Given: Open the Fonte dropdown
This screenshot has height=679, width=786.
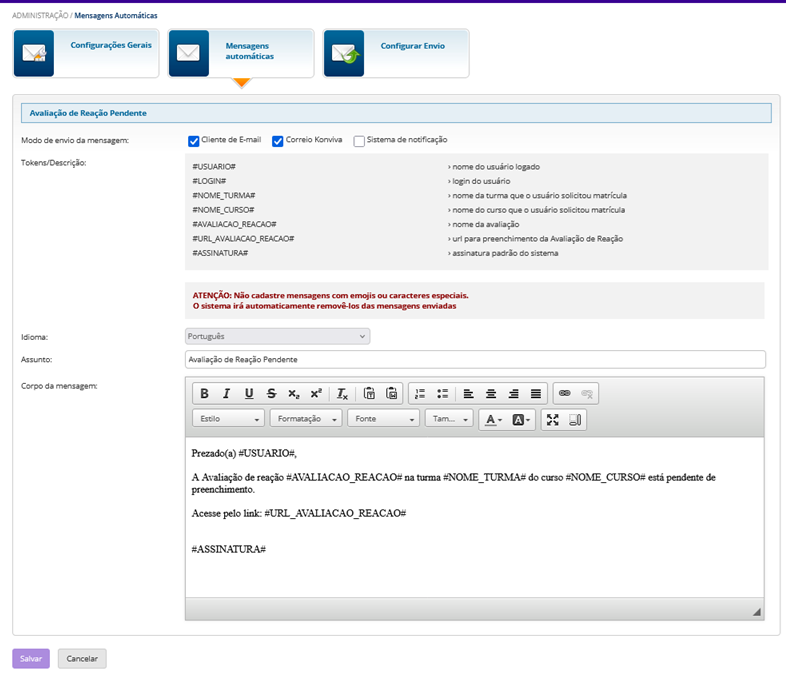Looking at the screenshot, I should point(383,419).
